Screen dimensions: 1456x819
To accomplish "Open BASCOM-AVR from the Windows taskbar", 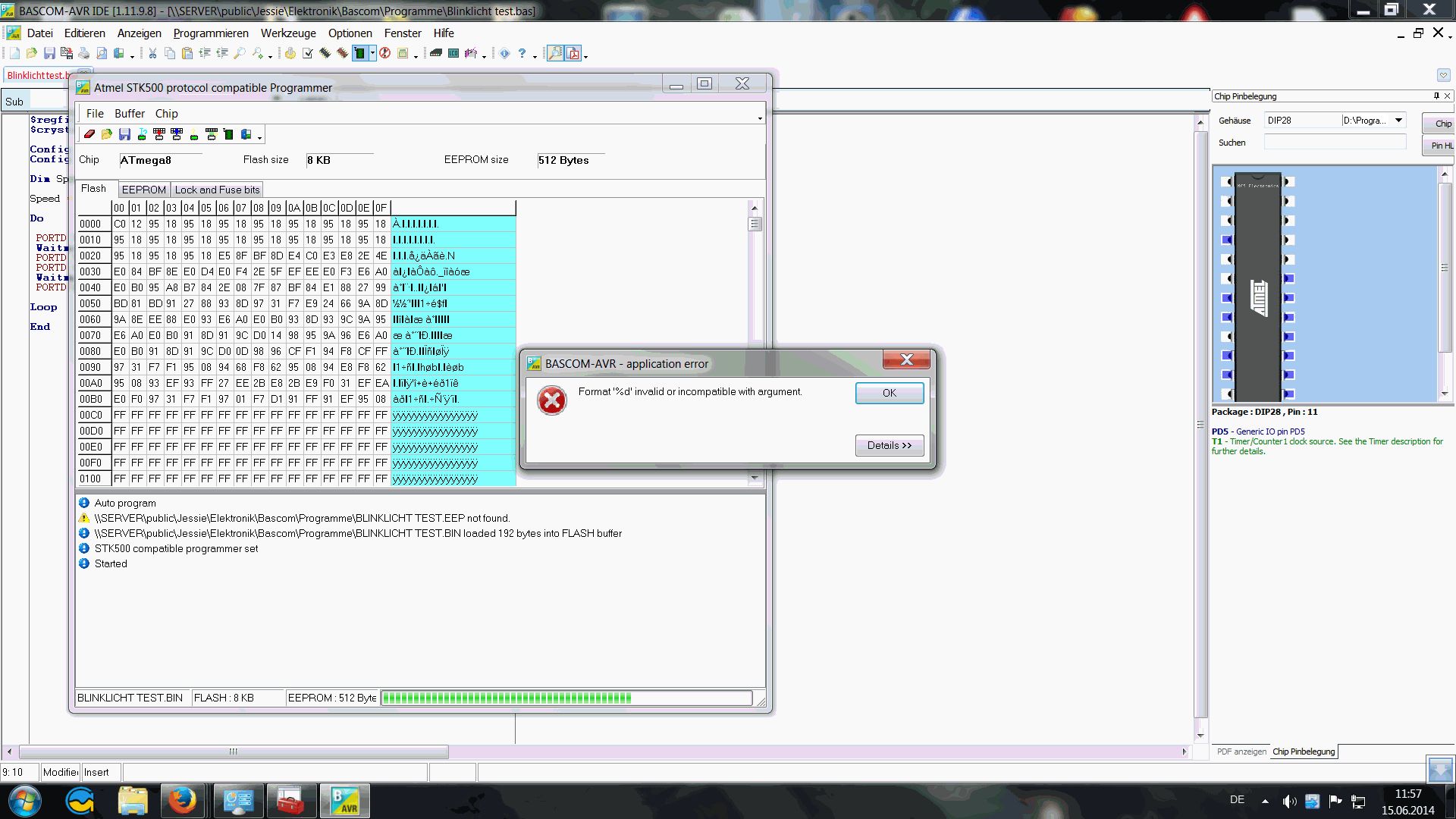I will [344, 801].
